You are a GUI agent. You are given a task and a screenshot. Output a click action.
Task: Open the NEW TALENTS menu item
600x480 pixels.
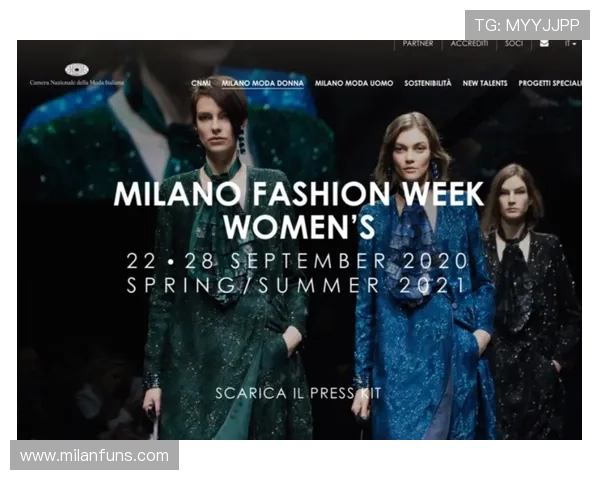[x=485, y=83]
